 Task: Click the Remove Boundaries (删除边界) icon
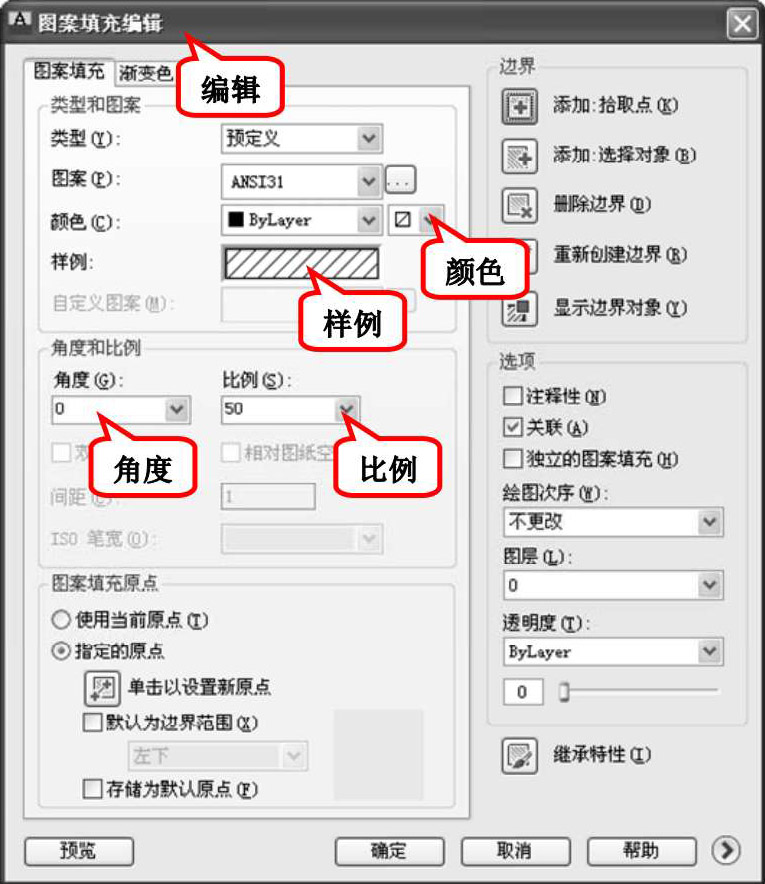[x=519, y=206]
